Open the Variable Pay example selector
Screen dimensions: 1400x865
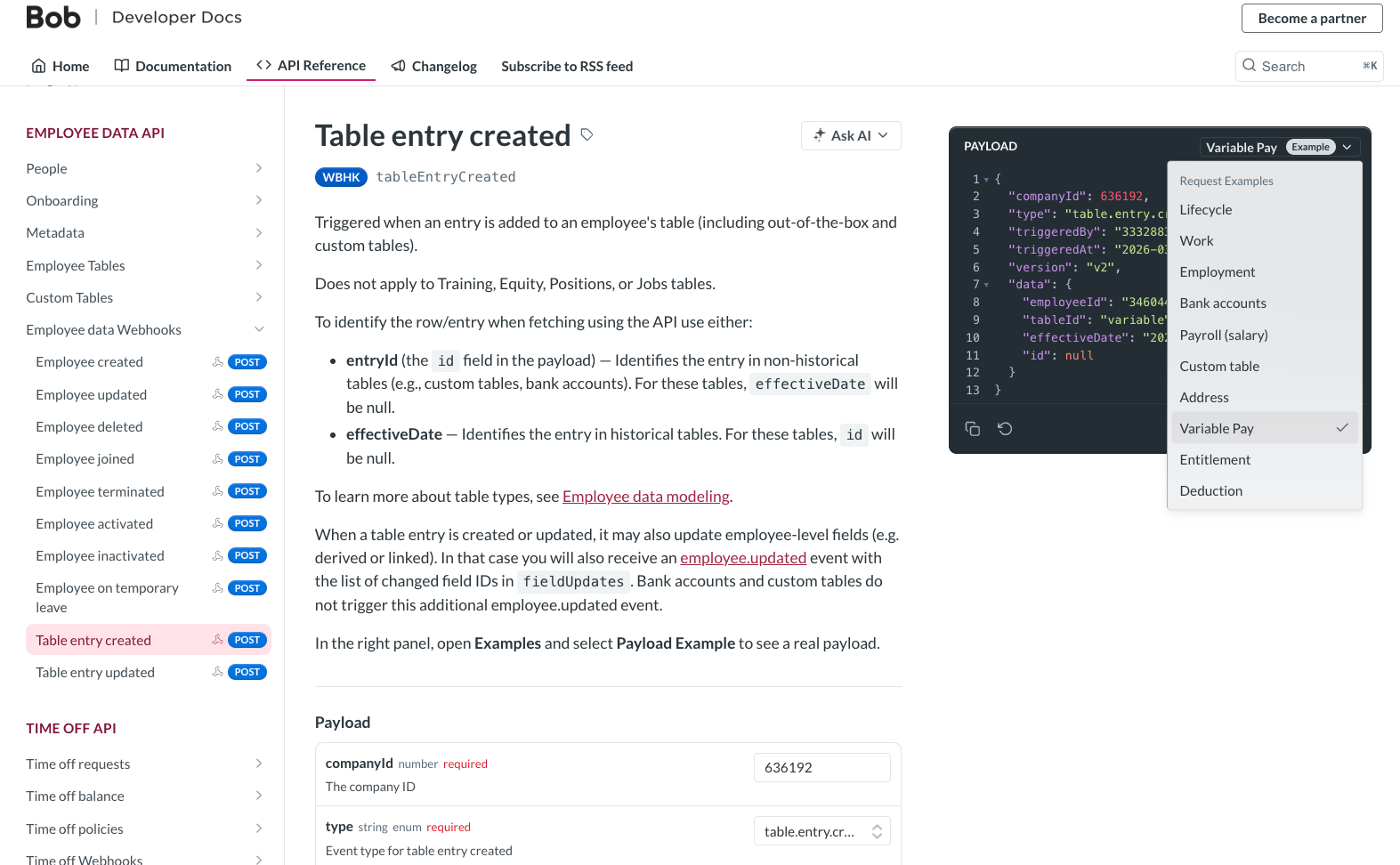tap(1279, 147)
